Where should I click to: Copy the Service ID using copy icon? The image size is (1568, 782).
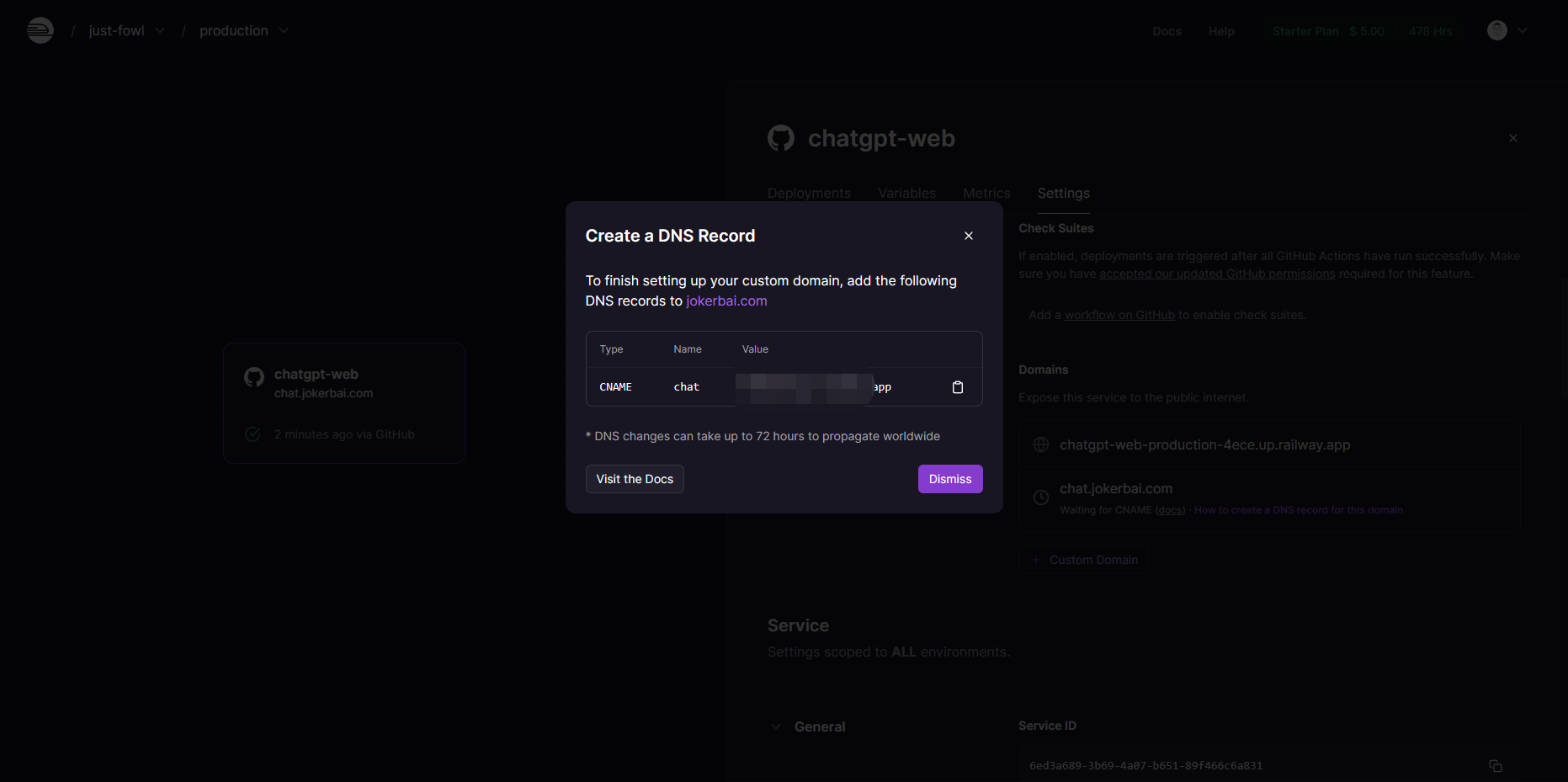tap(1496, 765)
